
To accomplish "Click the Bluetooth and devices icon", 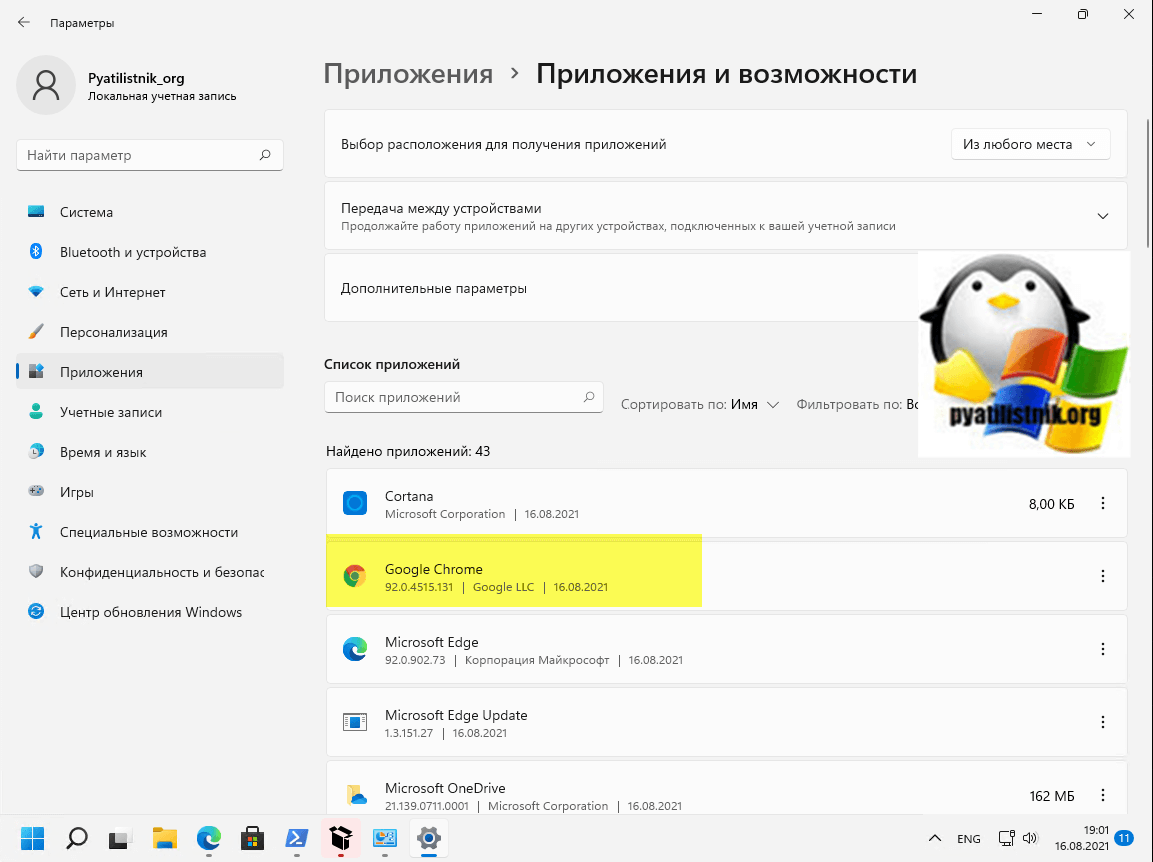I will coord(36,252).
